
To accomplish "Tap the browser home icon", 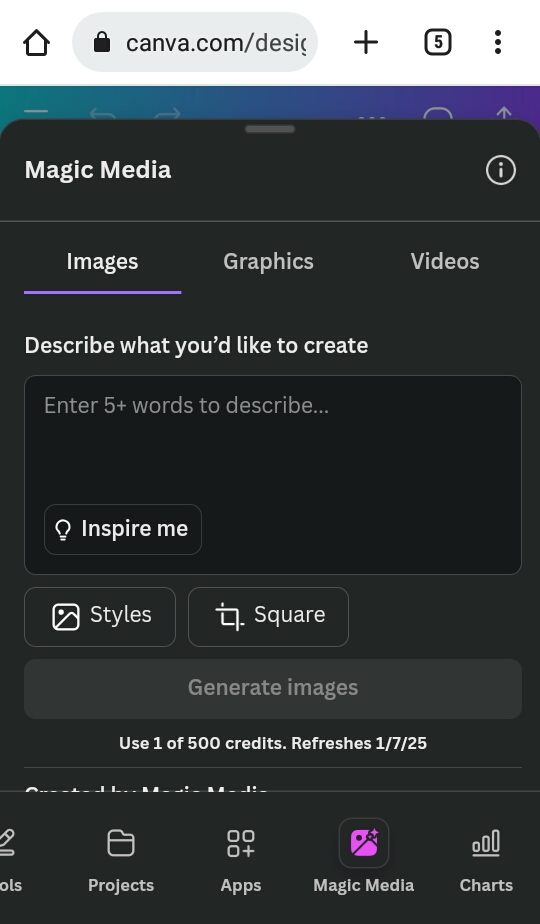I will (37, 42).
